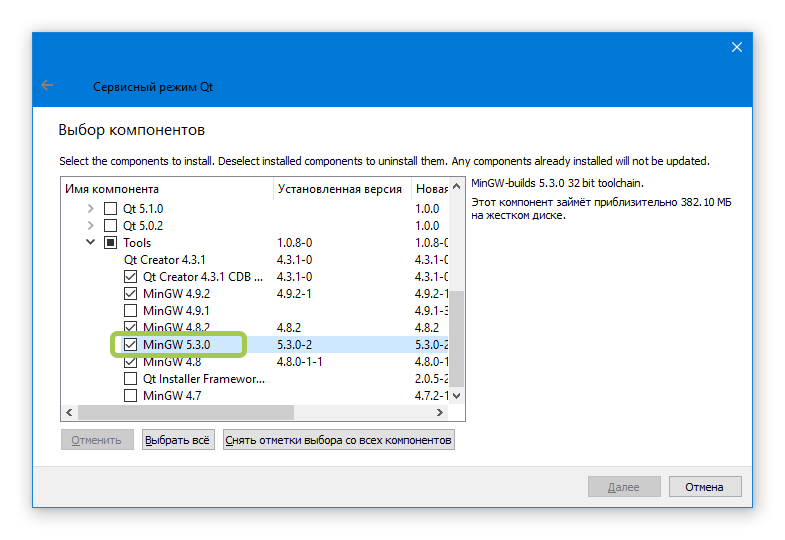Click Снять отметки выбора со всех компонентов
Image resolution: width=785 pixels, height=540 pixels.
(x=338, y=440)
